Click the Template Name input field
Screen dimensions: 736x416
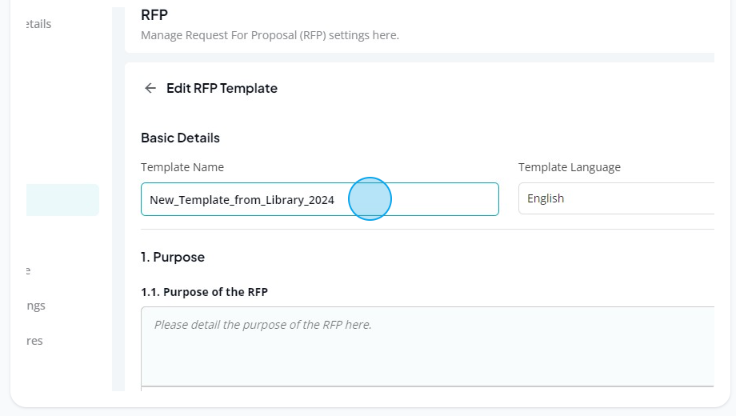coord(320,199)
